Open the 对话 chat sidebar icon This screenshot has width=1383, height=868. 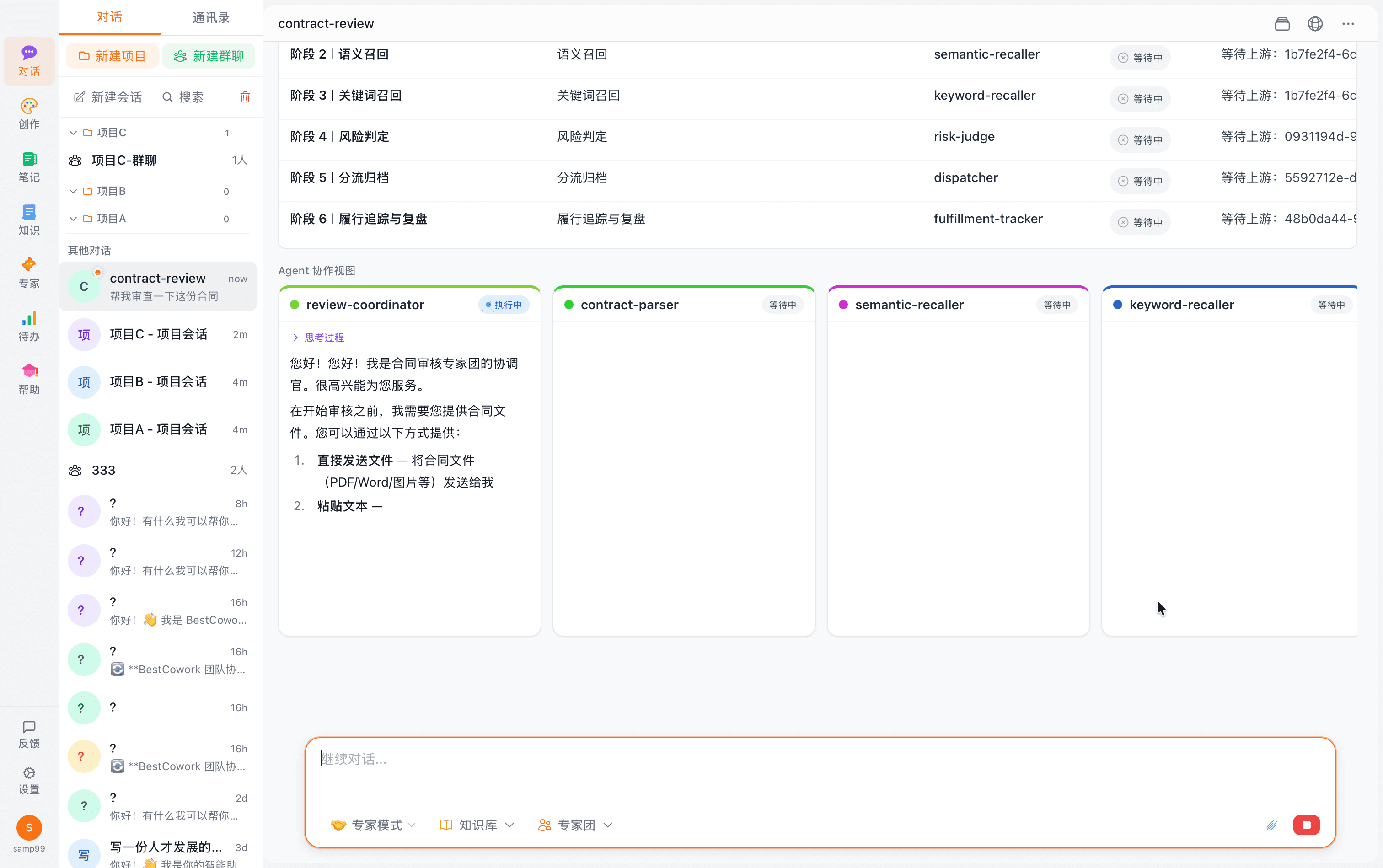29,61
